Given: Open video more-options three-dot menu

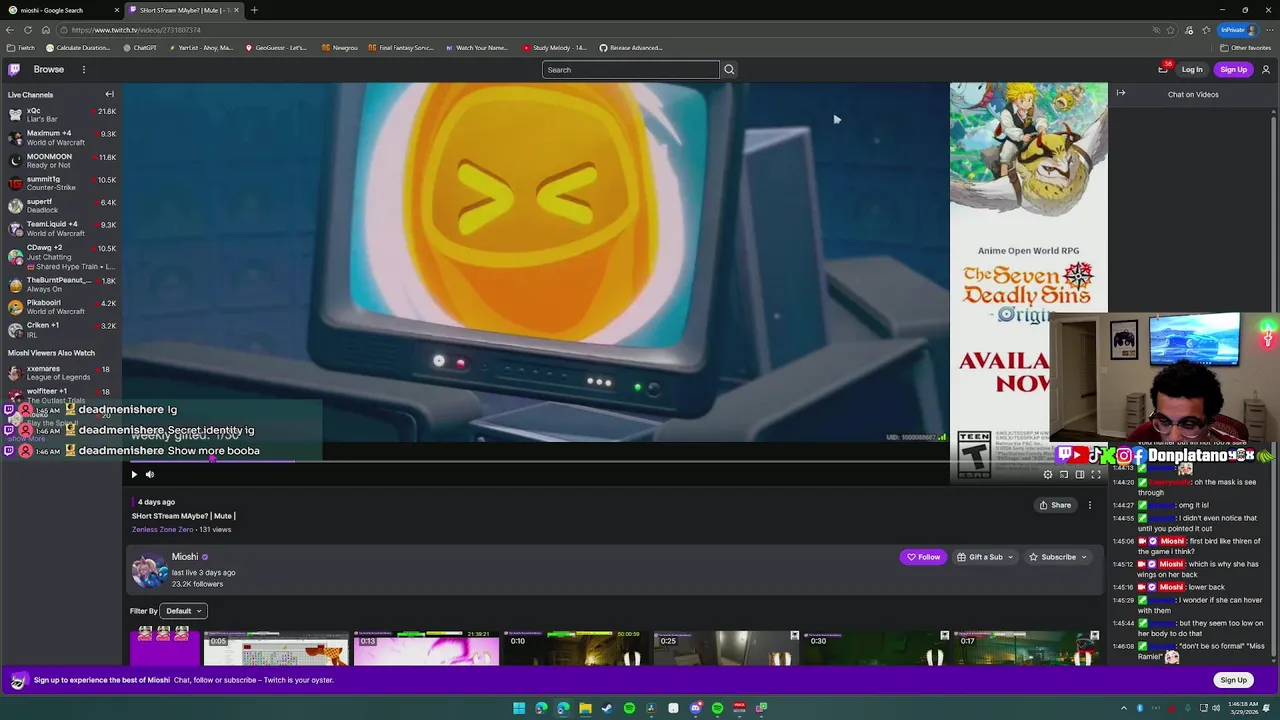Looking at the screenshot, I should (x=1090, y=505).
